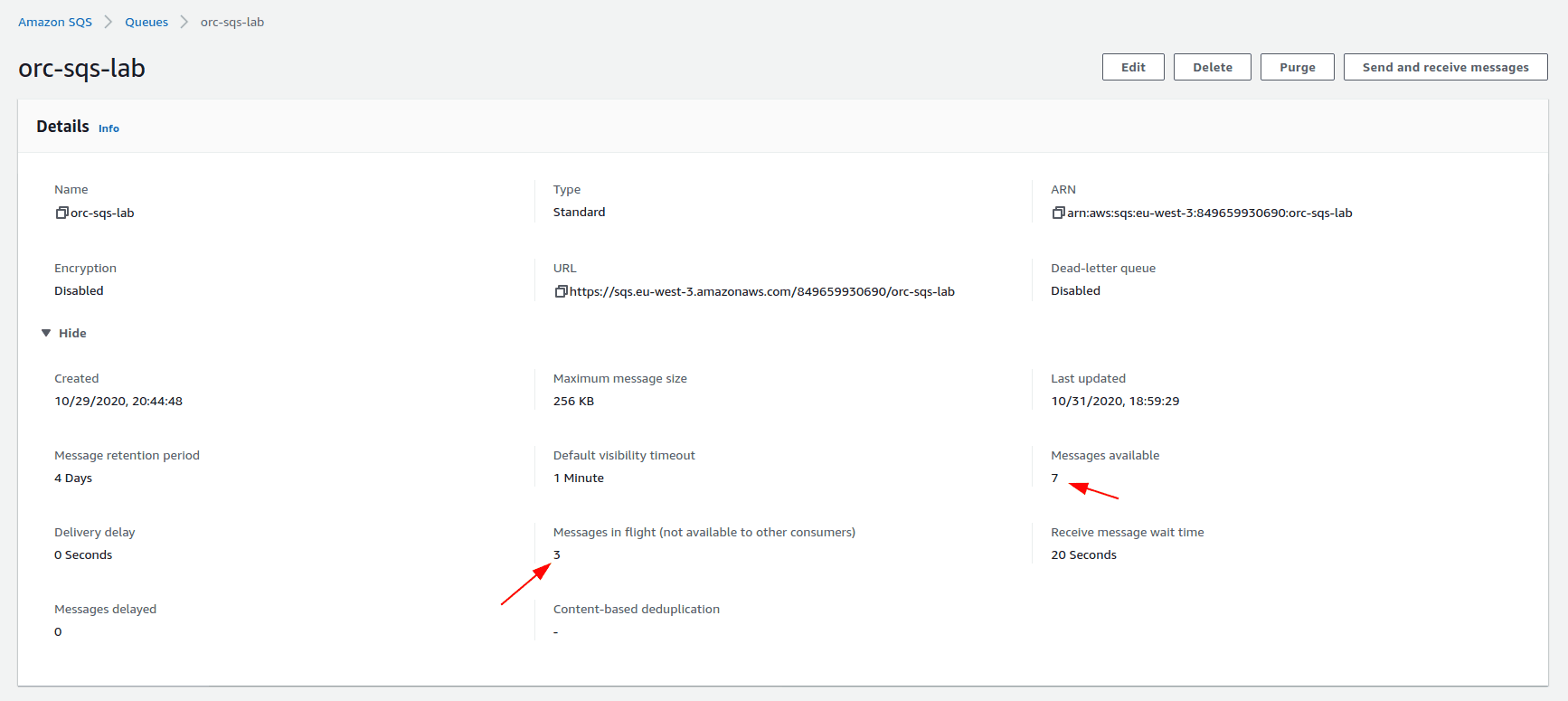Copy the queue ARN to clipboard
The width and height of the screenshot is (1568, 701).
click(1058, 213)
